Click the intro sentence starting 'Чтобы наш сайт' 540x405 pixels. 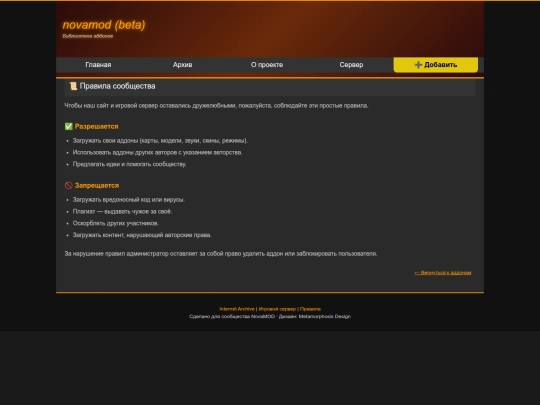tap(216, 105)
